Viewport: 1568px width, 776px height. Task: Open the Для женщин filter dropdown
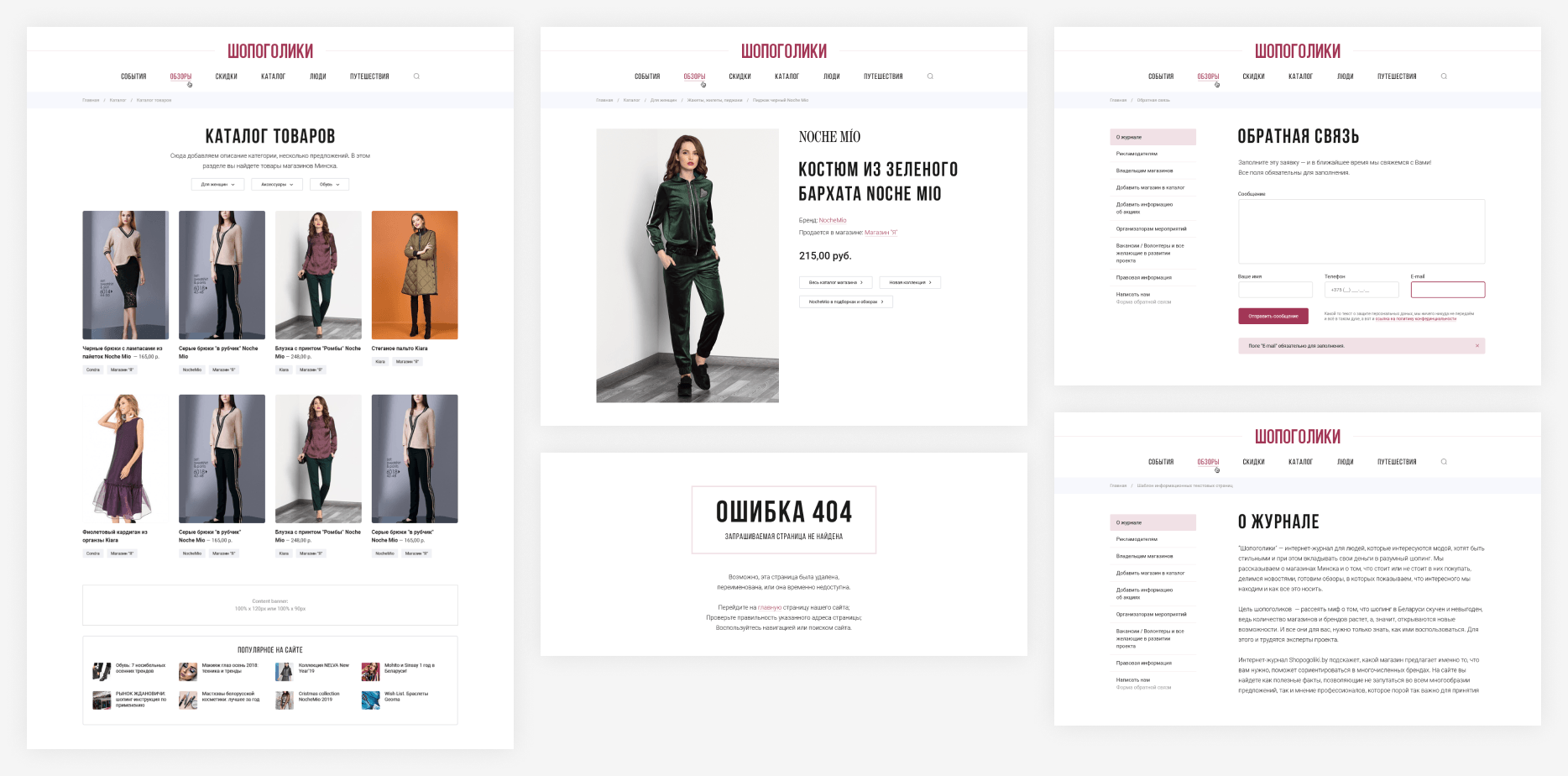(x=218, y=184)
